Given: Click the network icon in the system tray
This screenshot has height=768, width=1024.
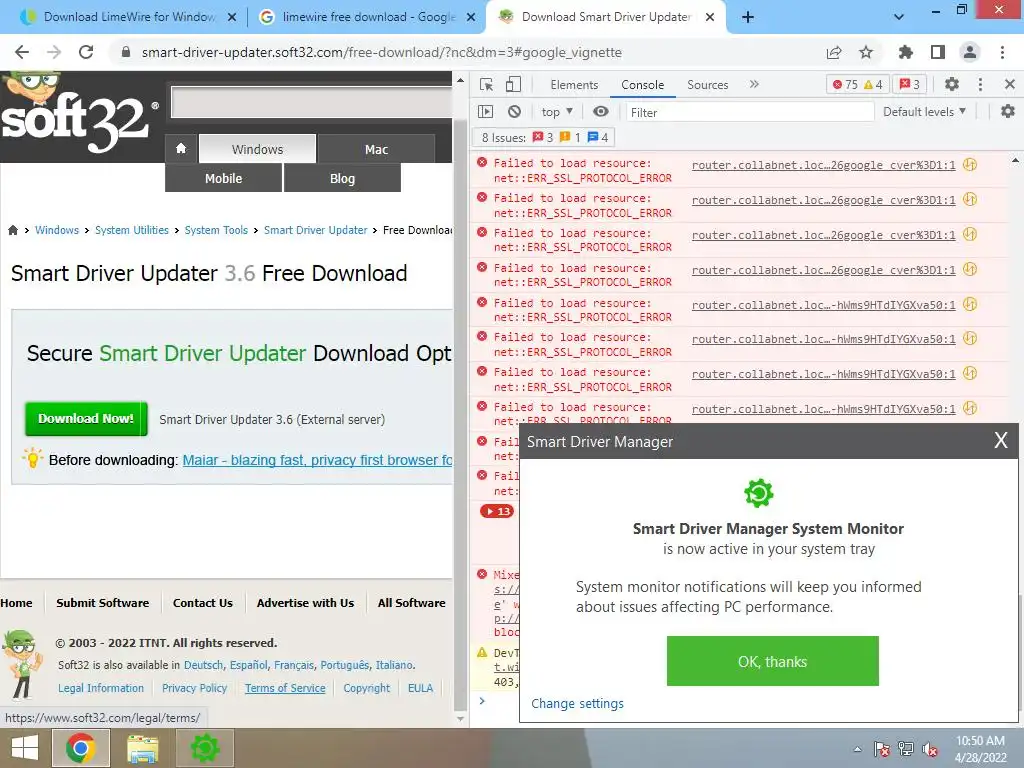Looking at the screenshot, I should coord(906,750).
